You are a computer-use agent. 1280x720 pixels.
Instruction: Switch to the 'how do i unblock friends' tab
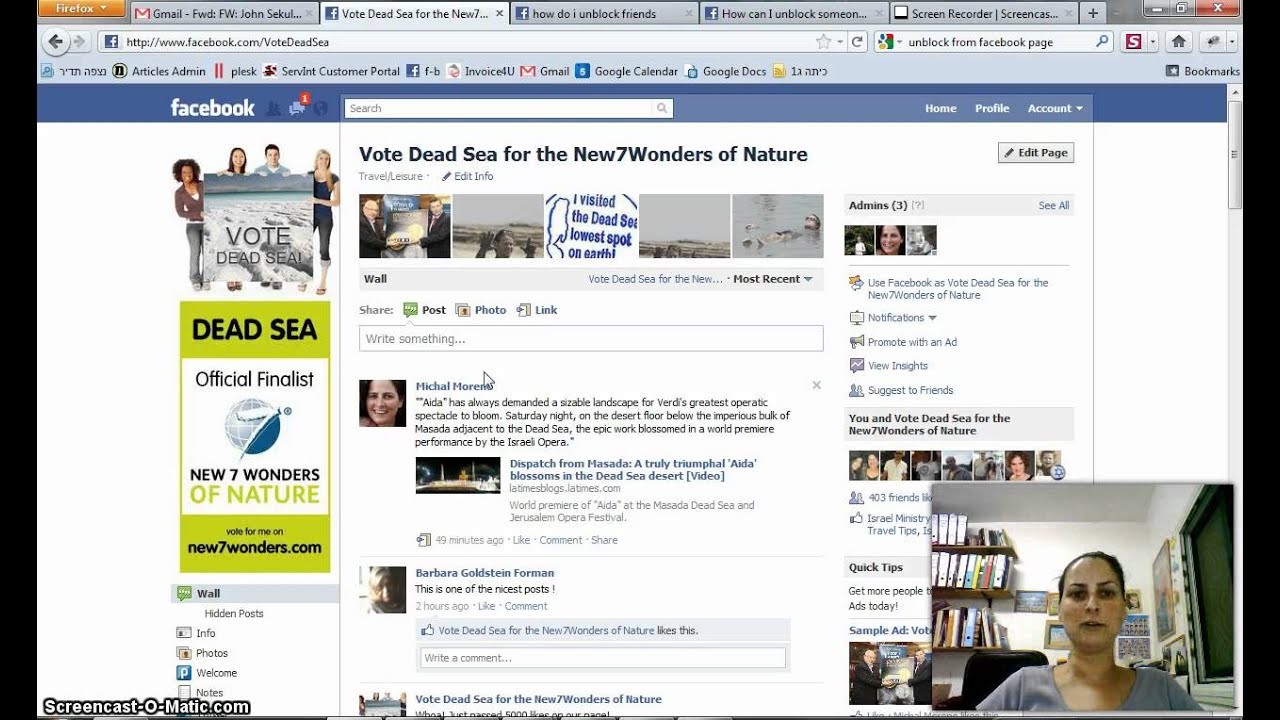[605, 14]
